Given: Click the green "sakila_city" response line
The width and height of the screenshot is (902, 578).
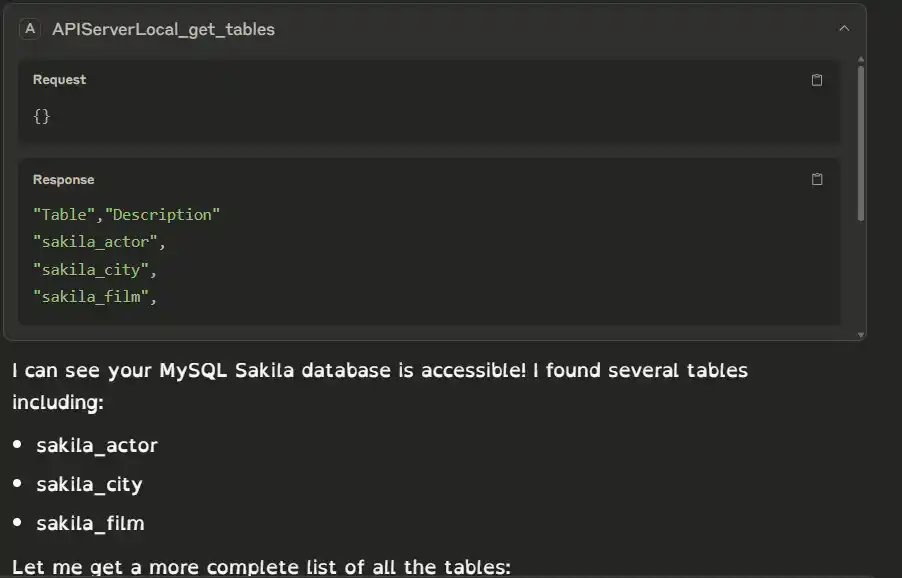Looking at the screenshot, I should pos(95,269).
